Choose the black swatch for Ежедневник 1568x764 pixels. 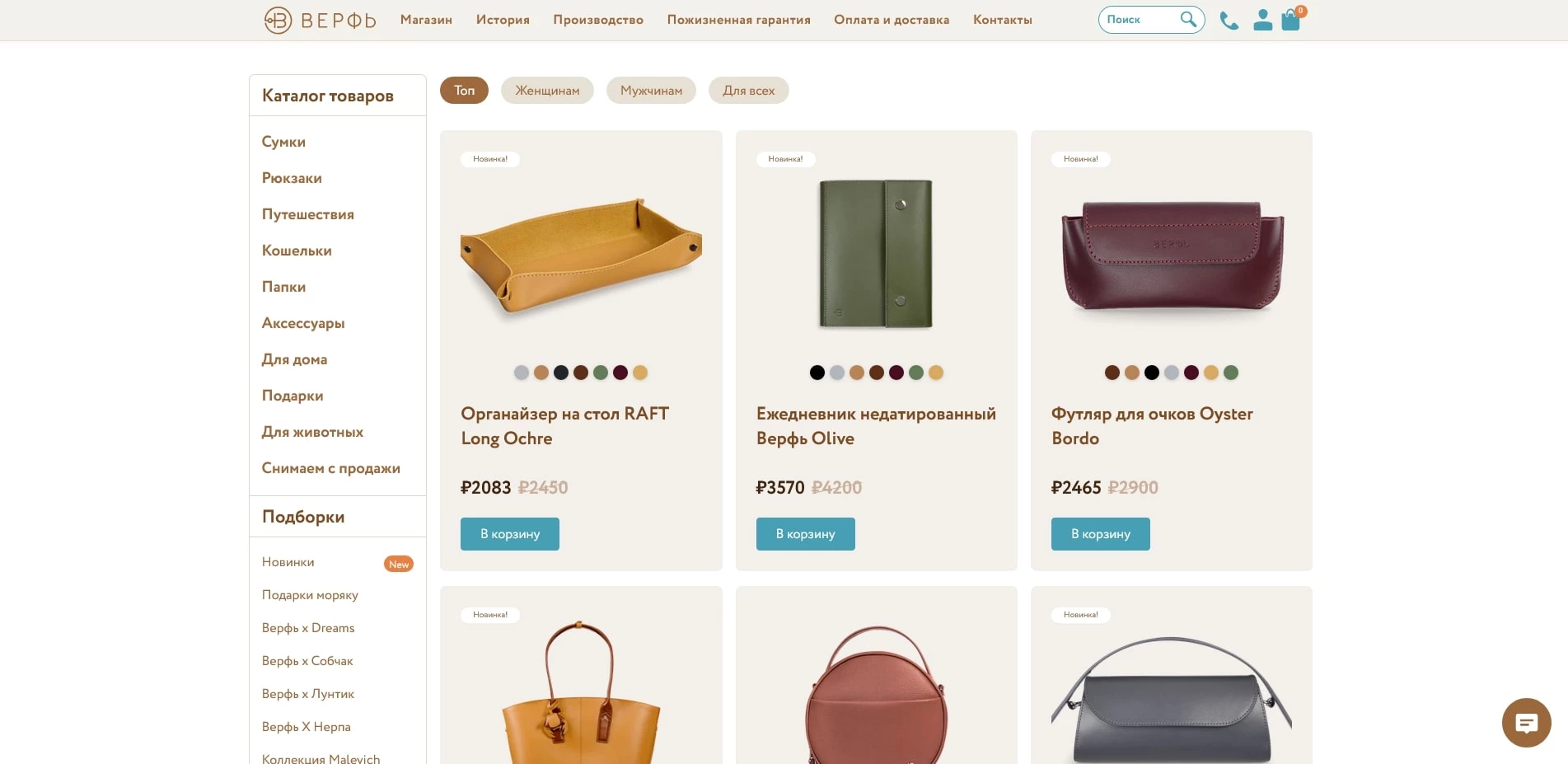coord(817,373)
